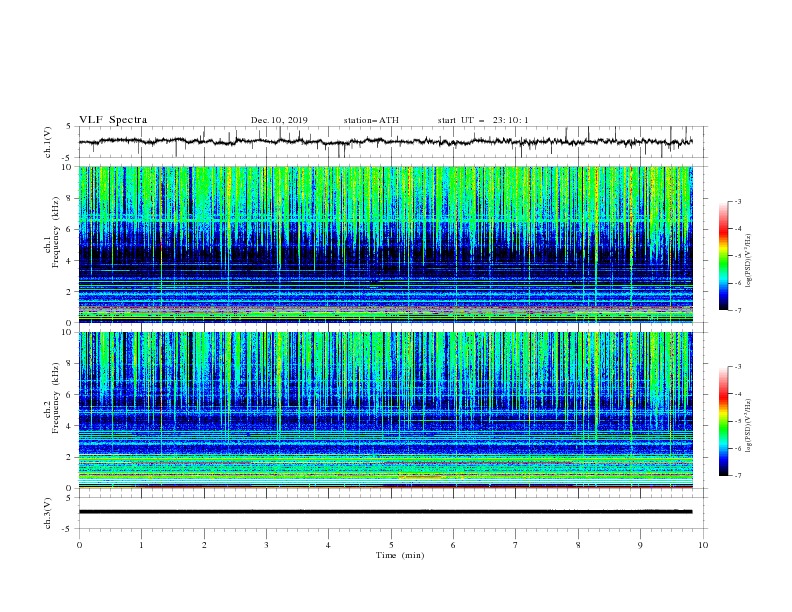Click the log(PSD) label beside ch.2 colorbar
Viewport: 792px width, 612px height.
748,426
